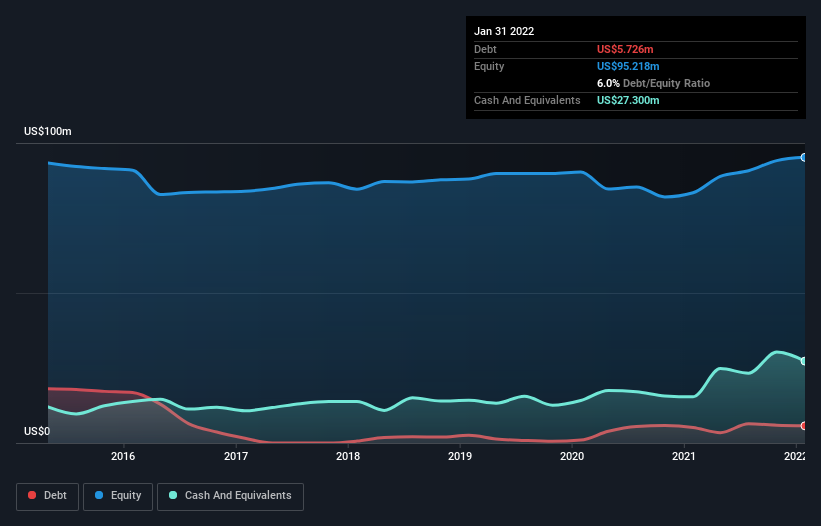Viewport: 821px width, 526px height.
Task: Click the 2019 x-axis label
Action: pyautogui.click(x=460, y=456)
